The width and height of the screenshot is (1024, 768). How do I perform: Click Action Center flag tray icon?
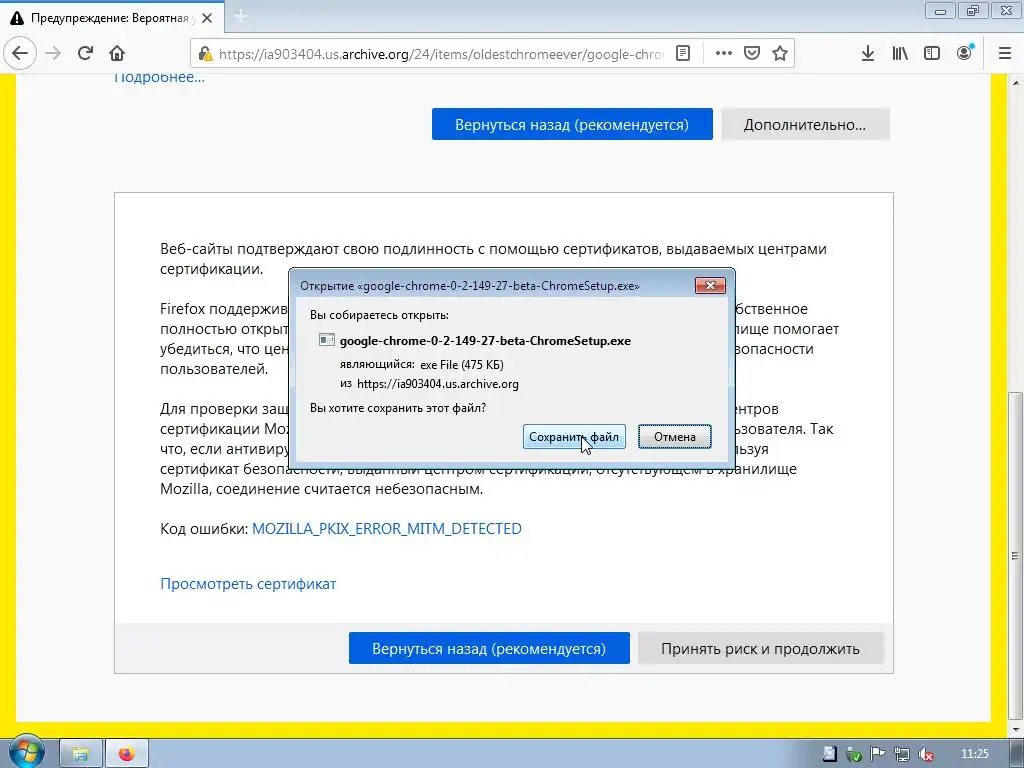click(x=877, y=754)
